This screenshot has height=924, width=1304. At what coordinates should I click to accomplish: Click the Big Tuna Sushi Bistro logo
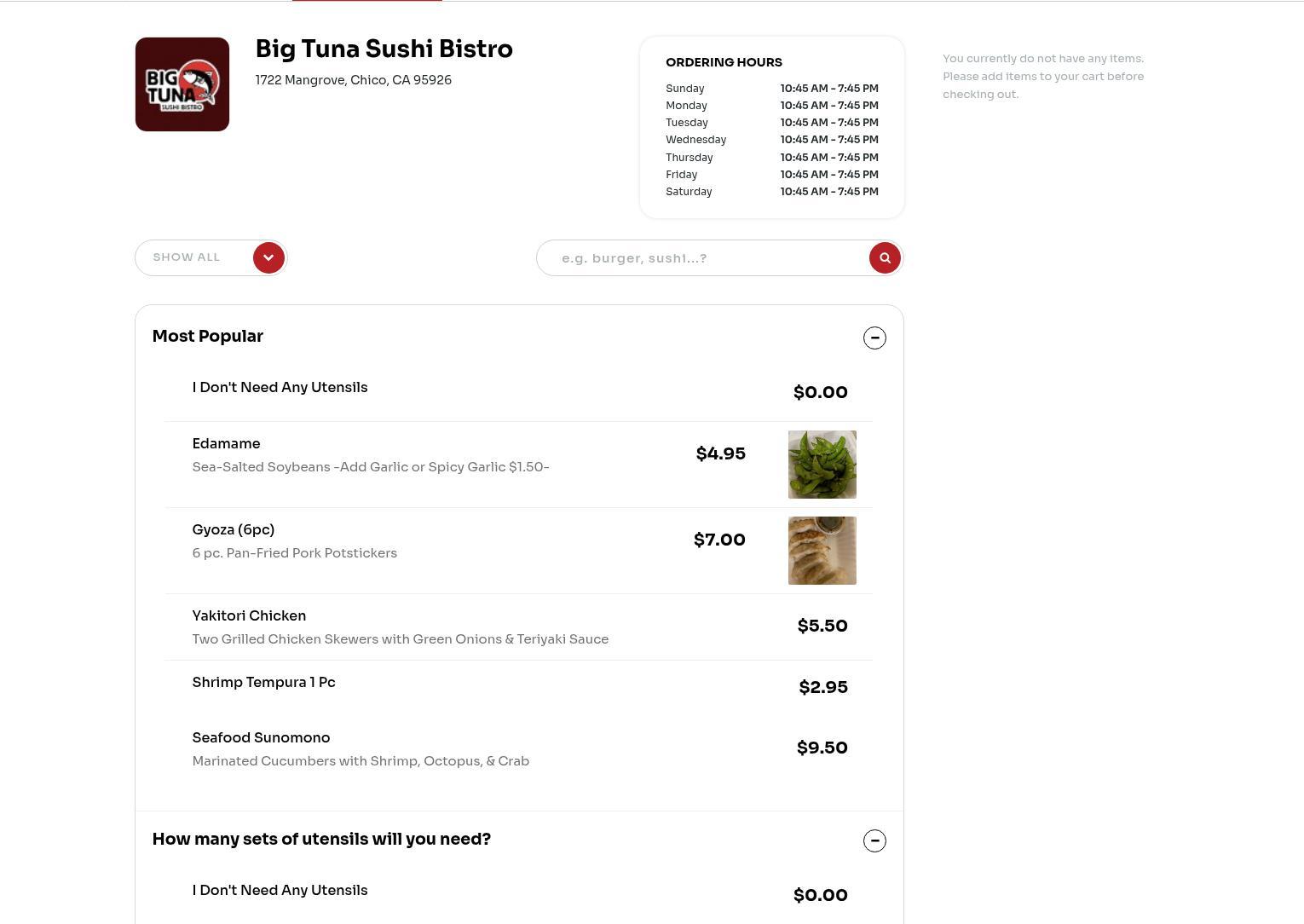182,84
